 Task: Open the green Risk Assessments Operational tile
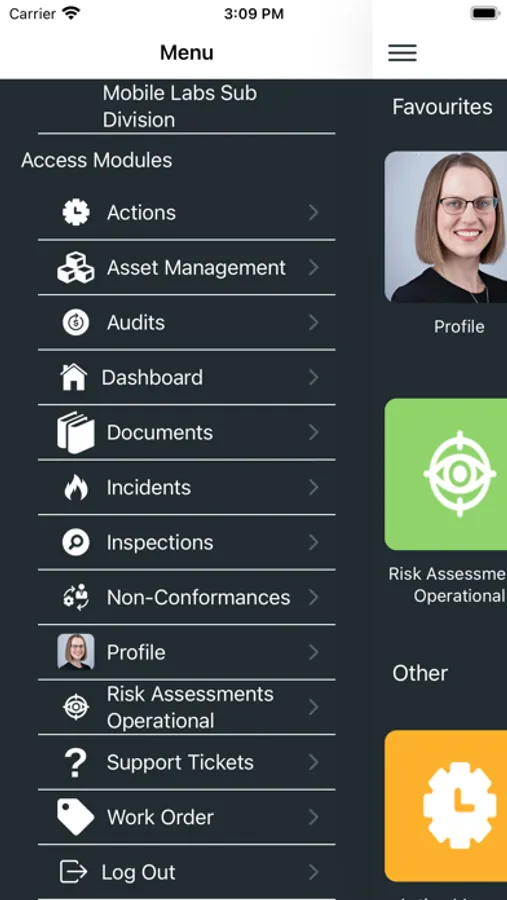coord(446,474)
